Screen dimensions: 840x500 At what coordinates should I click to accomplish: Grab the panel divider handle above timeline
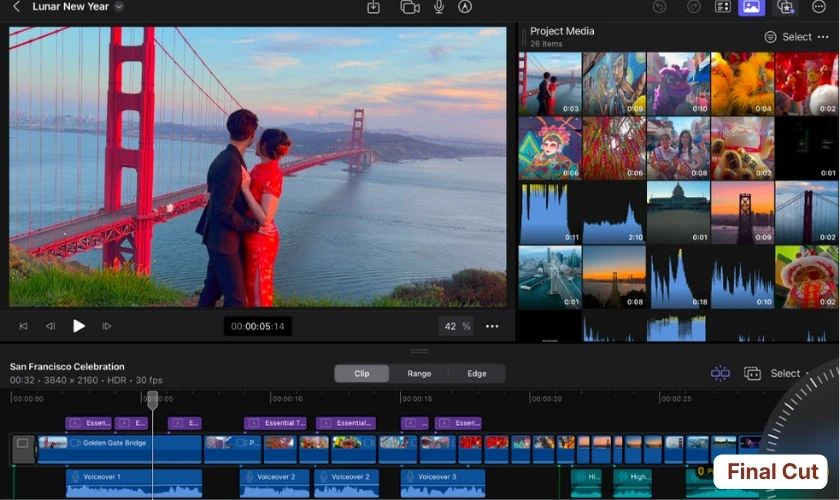[419, 352]
